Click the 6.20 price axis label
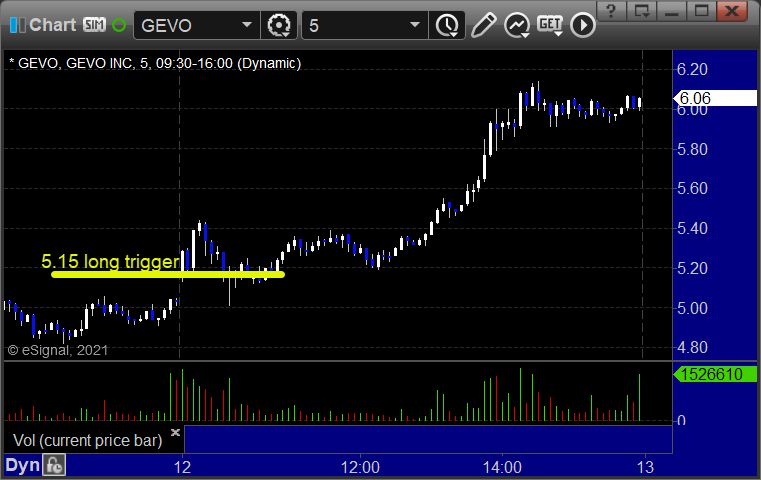Image resolution: width=761 pixels, height=480 pixels. pos(692,69)
